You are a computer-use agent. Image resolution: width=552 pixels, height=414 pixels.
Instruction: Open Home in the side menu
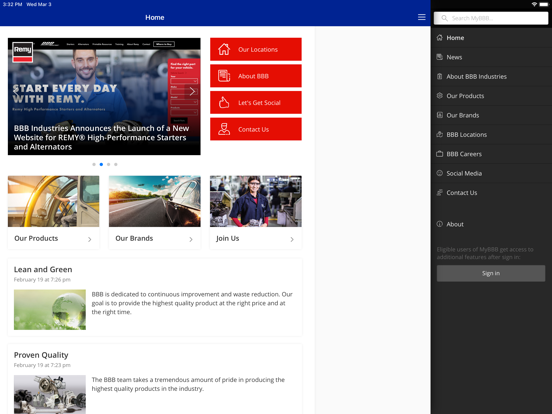point(491,38)
